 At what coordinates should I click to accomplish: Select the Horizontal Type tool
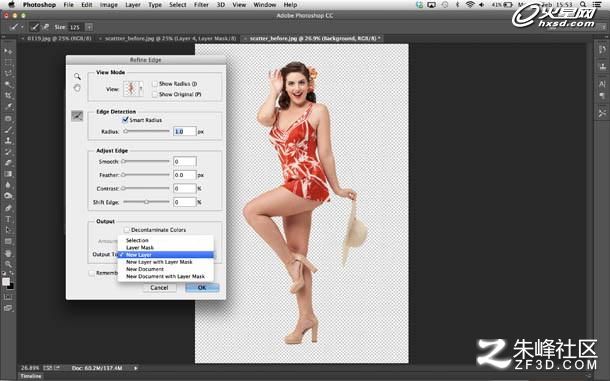(8, 219)
